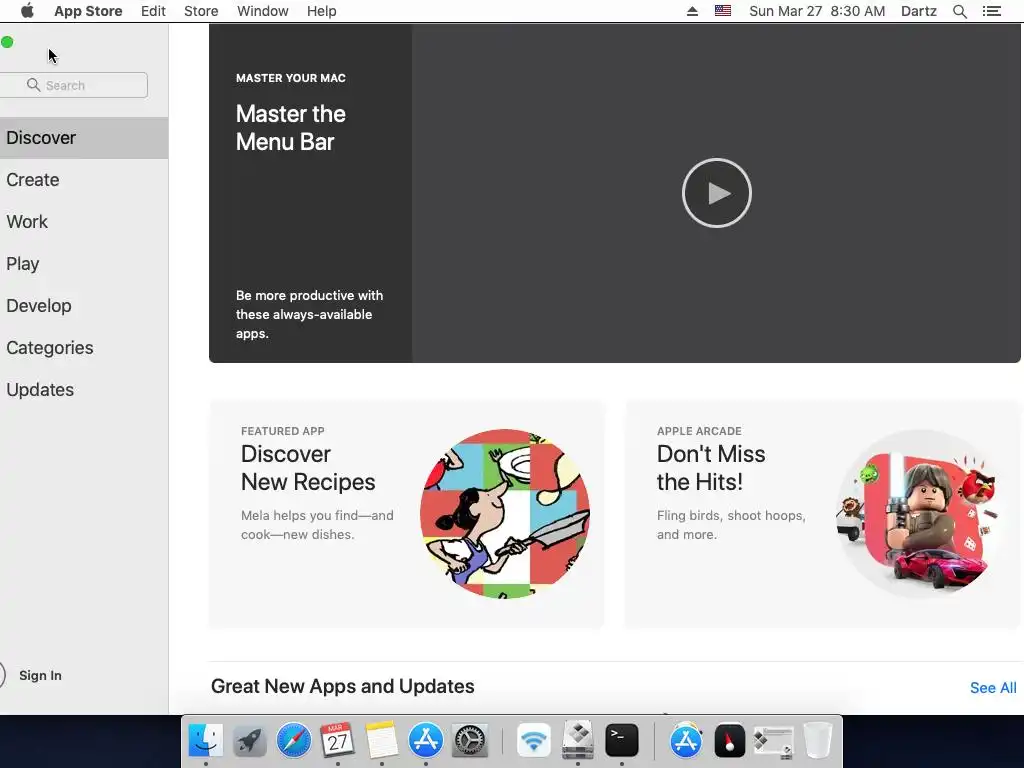
Task: Open Boot Camp Assistant drive icon
Action: (x=578, y=741)
